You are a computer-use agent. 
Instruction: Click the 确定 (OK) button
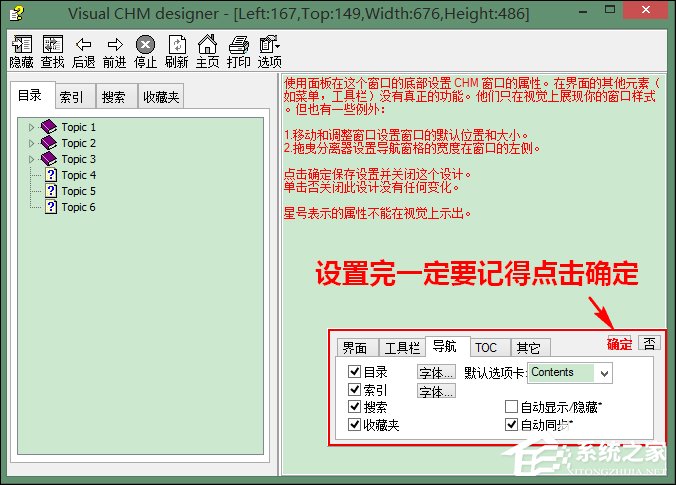pyautogui.click(x=620, y=344)
